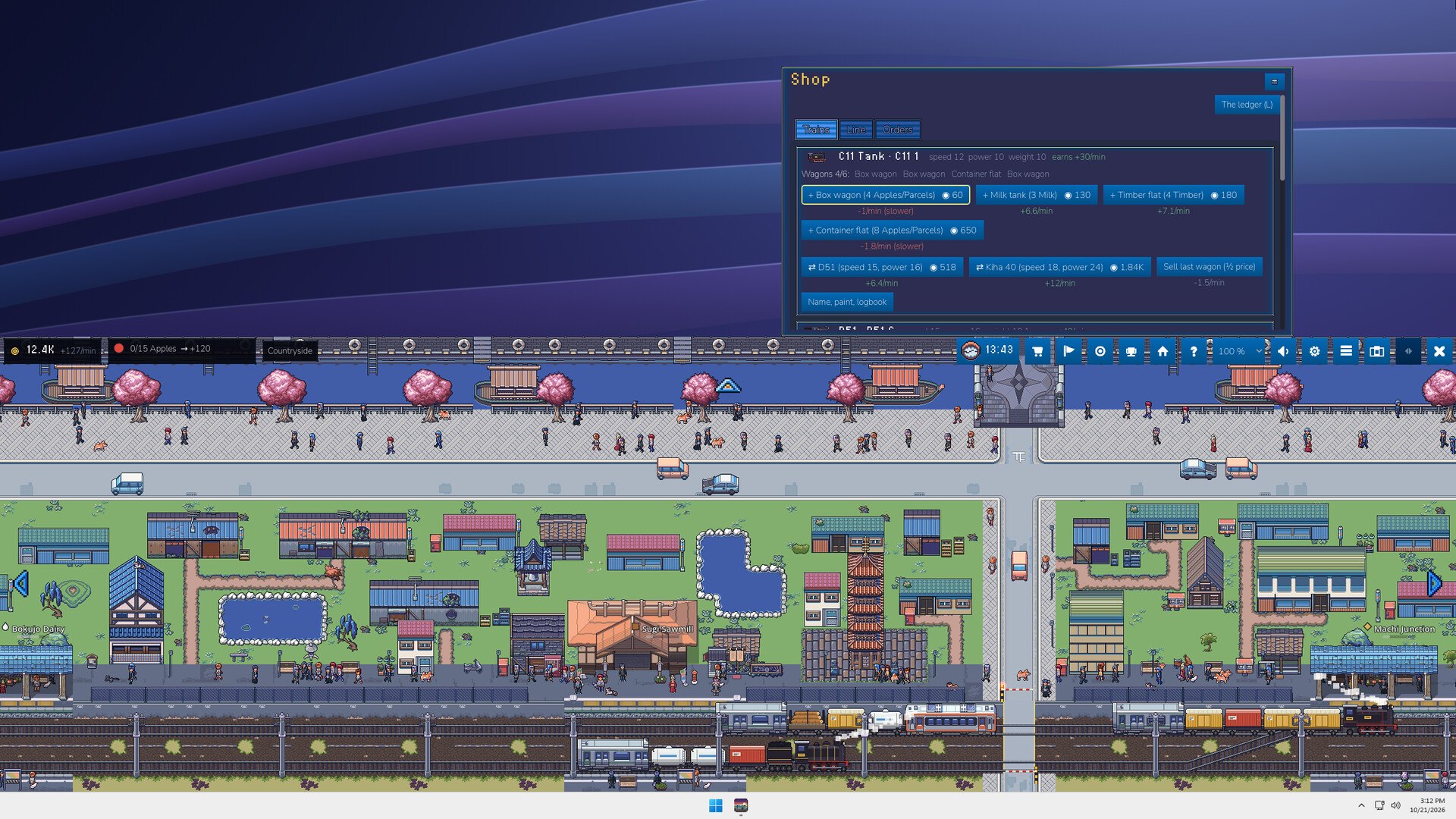The image size is (1456, 819).
Task: Mute sound with speaker icon
Action: point(1283,351)
